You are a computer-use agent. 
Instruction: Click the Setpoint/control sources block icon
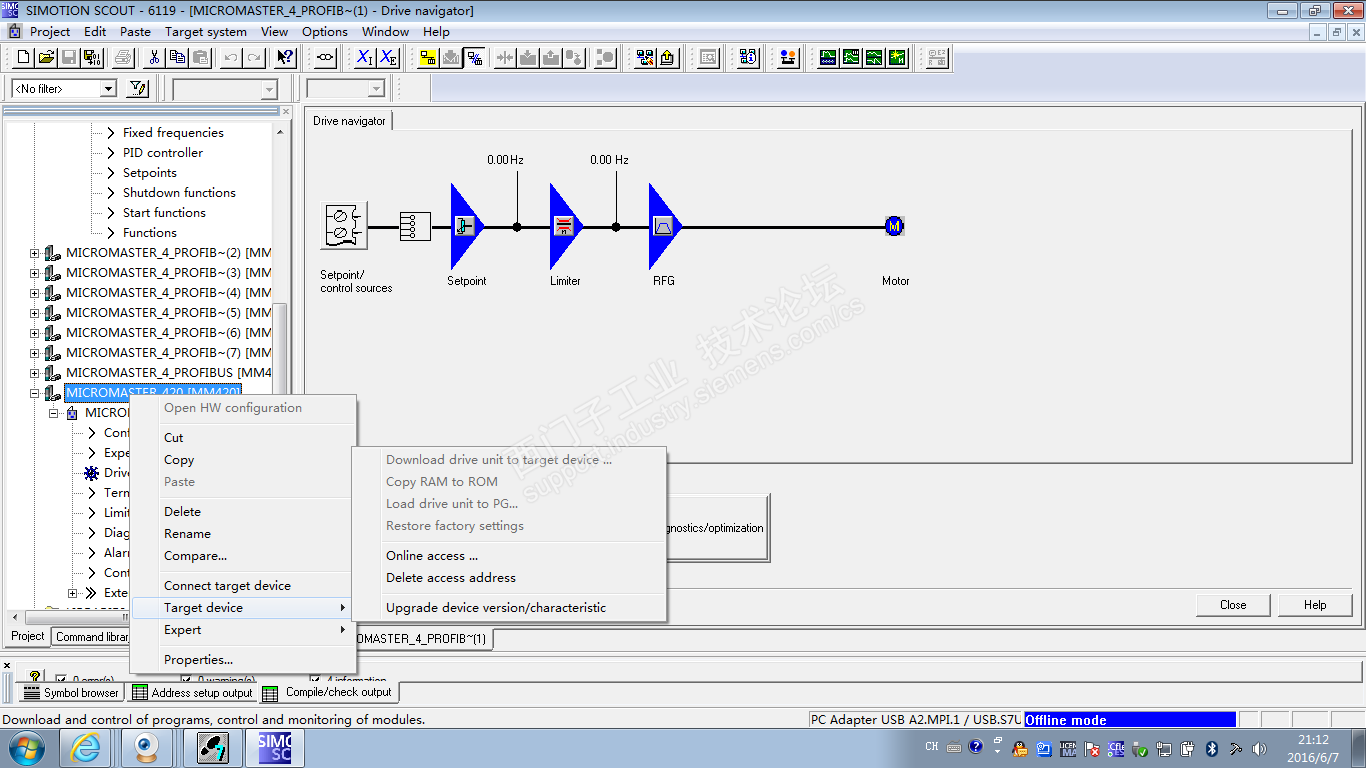point(344,226)
